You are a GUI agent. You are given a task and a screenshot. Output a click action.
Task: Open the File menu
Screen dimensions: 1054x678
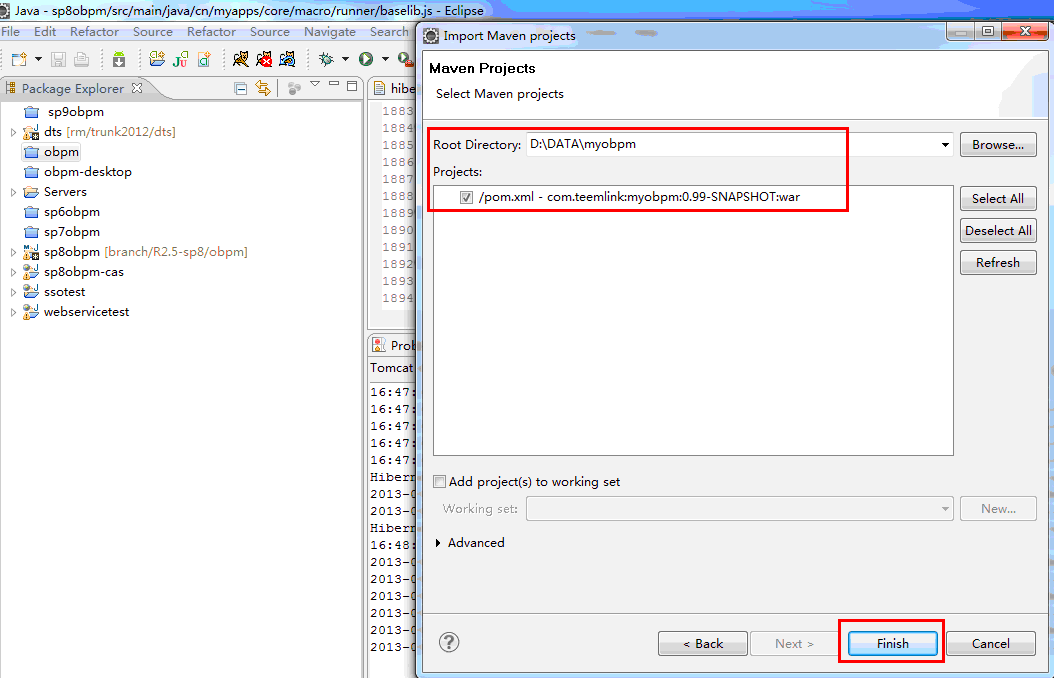tap(11, 32)
